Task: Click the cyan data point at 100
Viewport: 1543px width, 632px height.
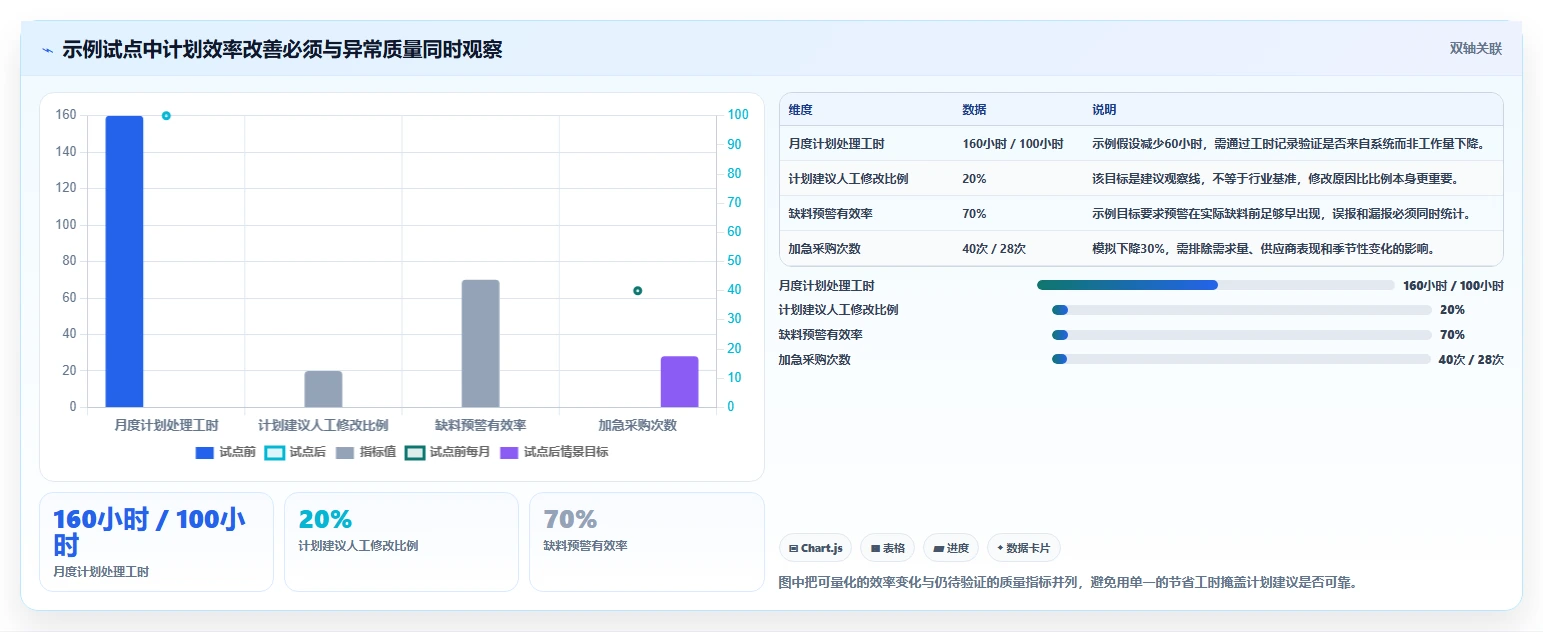Action: (x=166, y=116)
